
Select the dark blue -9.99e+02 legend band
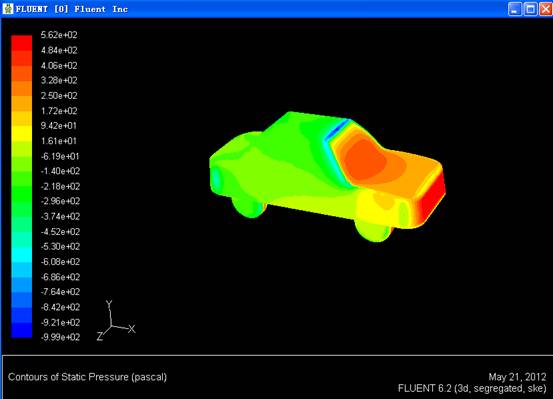coord(22,330)
